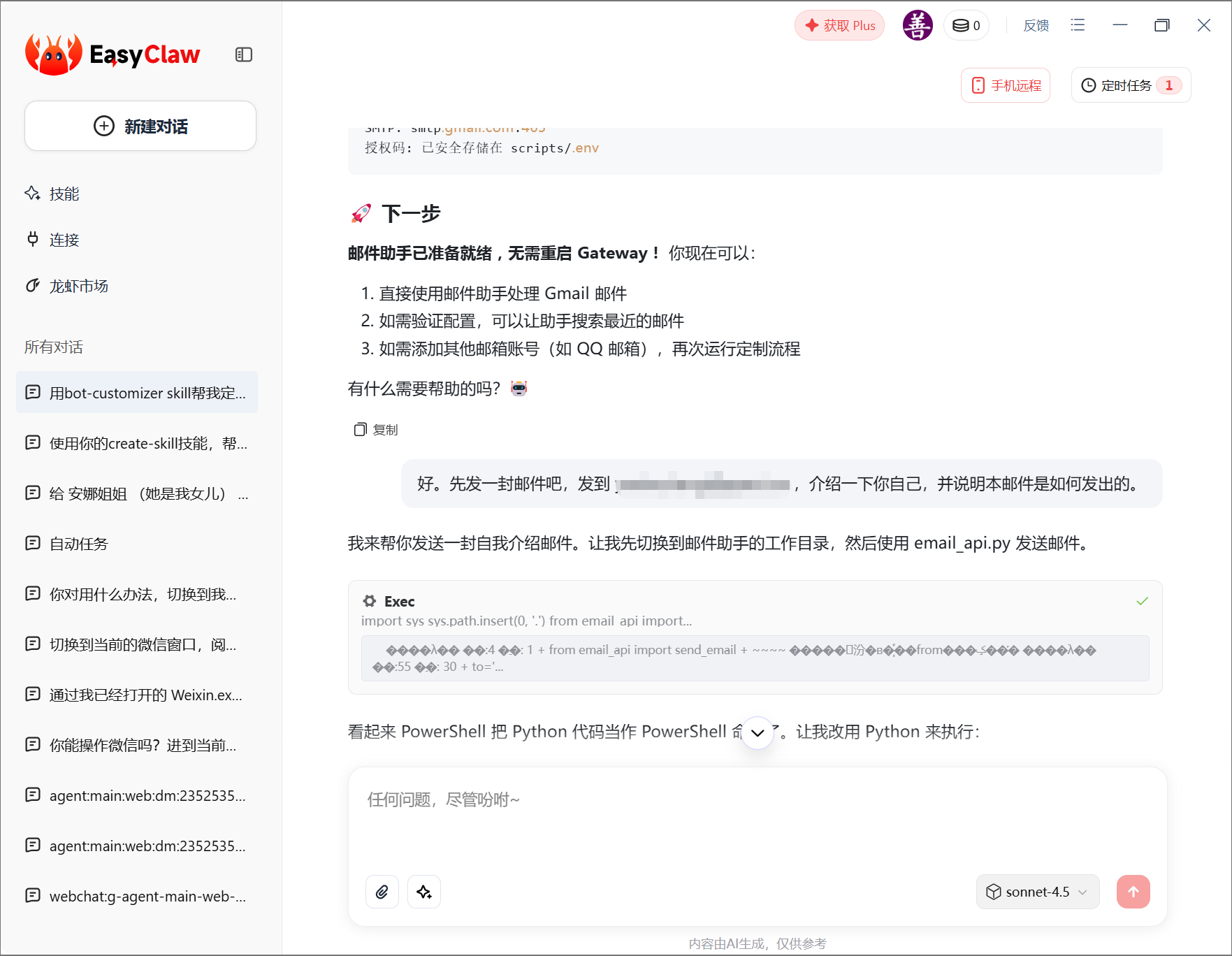Screen dimensions: 1232x956
Task: Open the user avatar profile
Action: click(918, 26)
